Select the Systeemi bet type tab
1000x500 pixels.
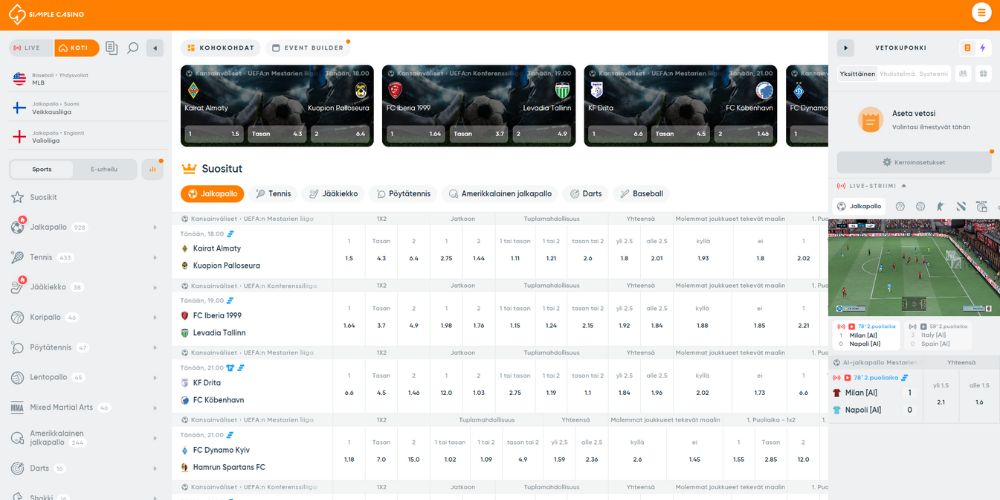(x=934, y=74)
